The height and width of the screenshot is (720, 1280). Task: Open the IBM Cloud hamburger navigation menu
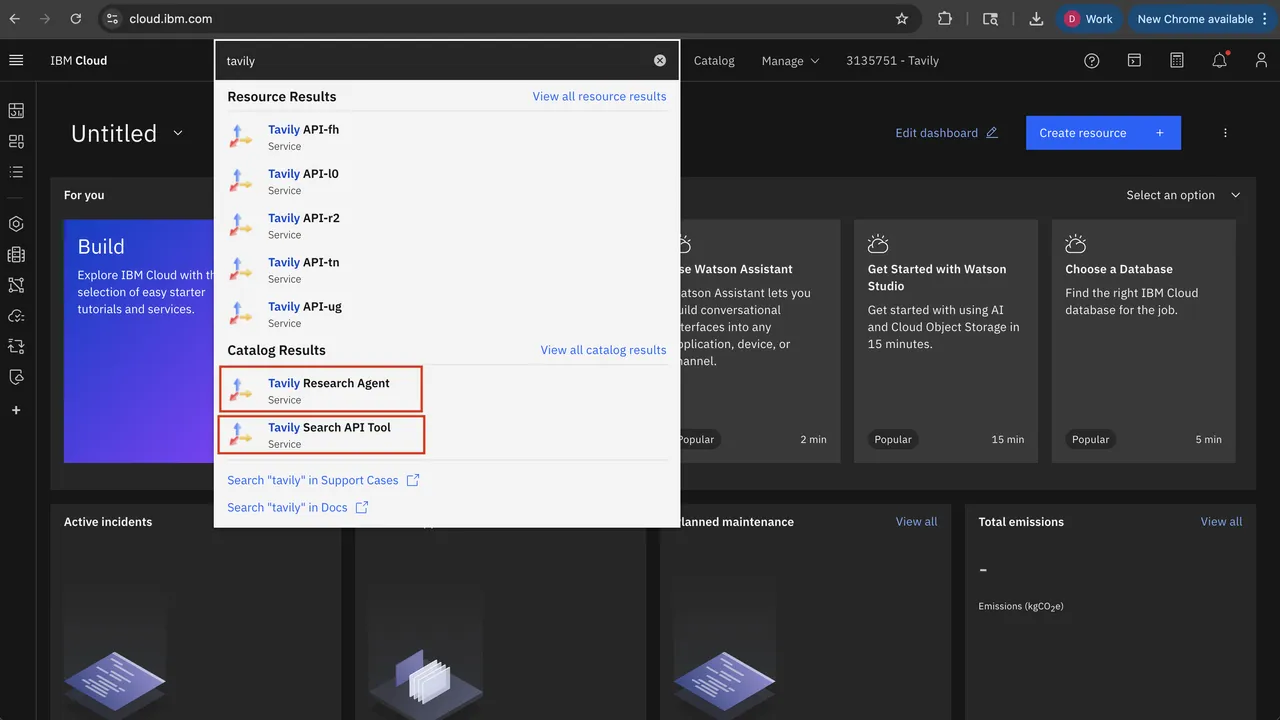[16, 60]
